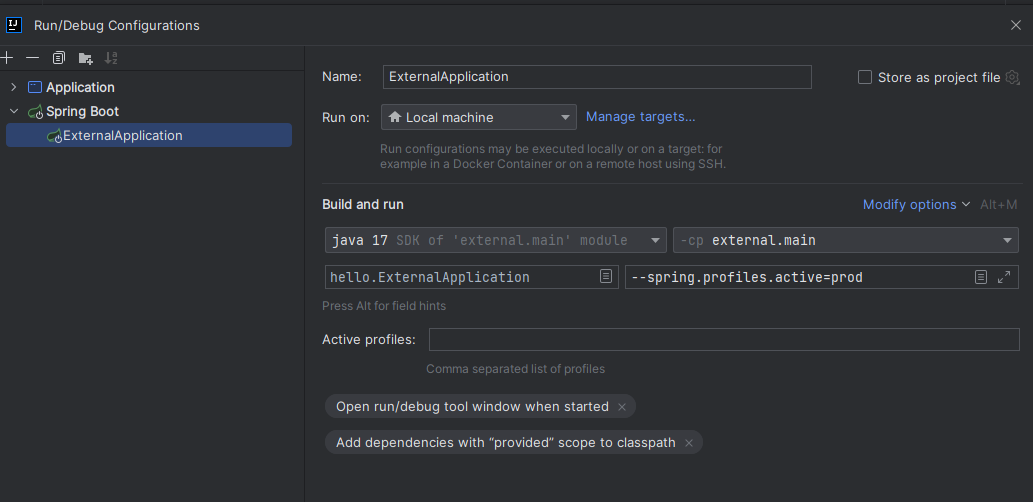The height and width of the screenshot is (502, 1033).
Task: Open gear settings beside Store as project file
Action: [1013, 77]
